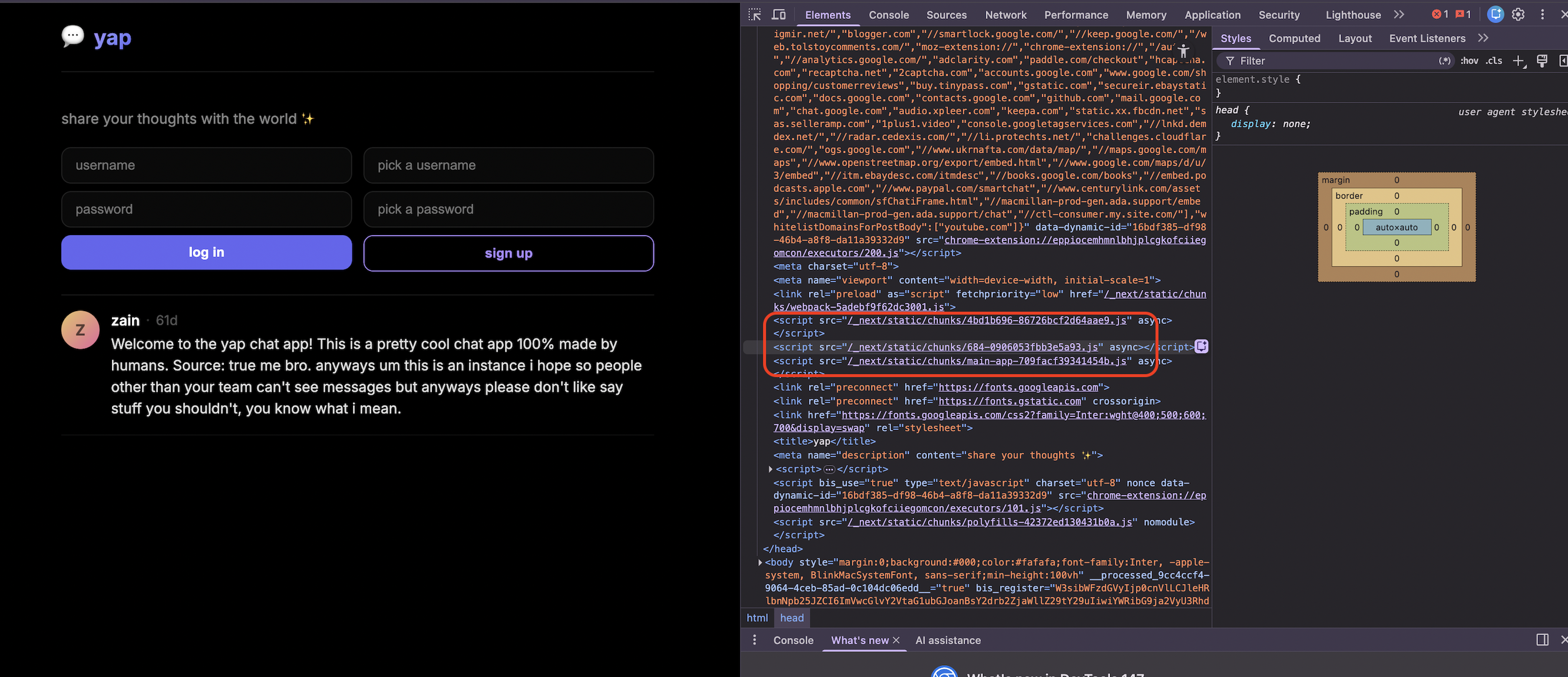Open DevTools settings gear
This screenshot has height=677, width=1568.
pyautogui.click(x=1518, y=15)
